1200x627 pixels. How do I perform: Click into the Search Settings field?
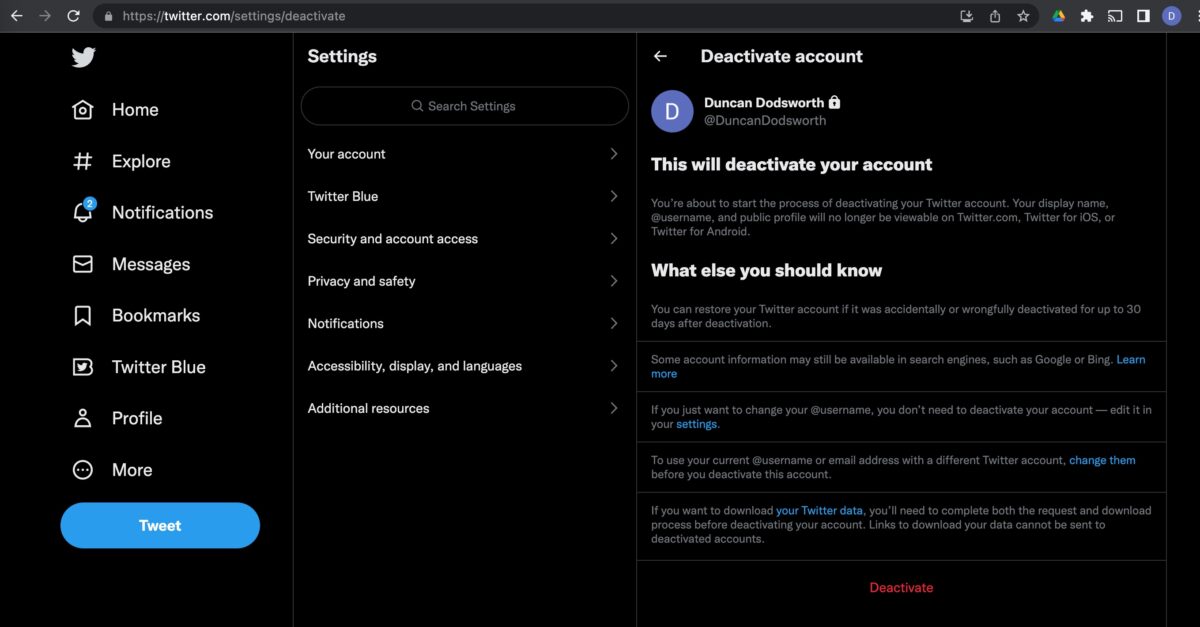pos(465,106)
